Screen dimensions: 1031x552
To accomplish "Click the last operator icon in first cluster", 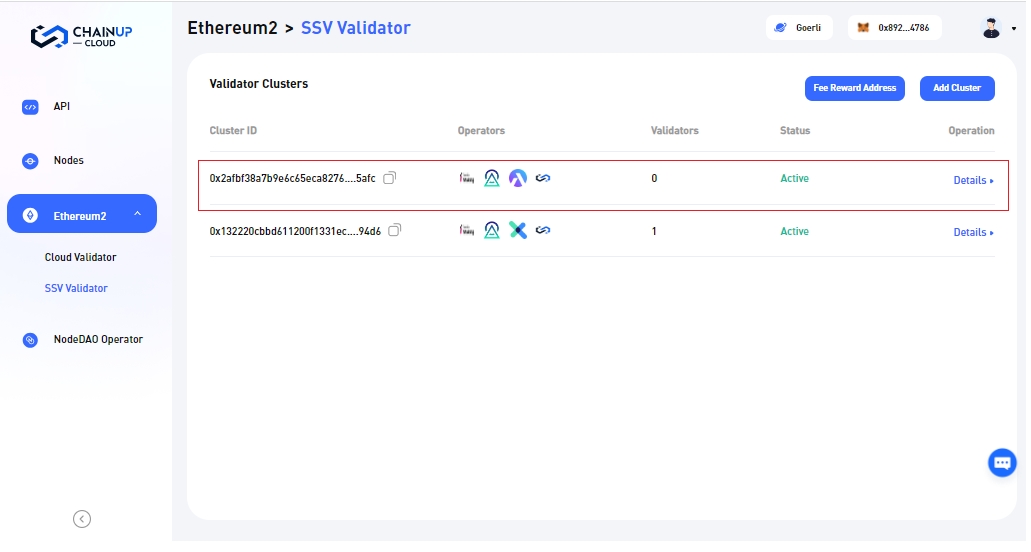I will (x=543, y=178).
